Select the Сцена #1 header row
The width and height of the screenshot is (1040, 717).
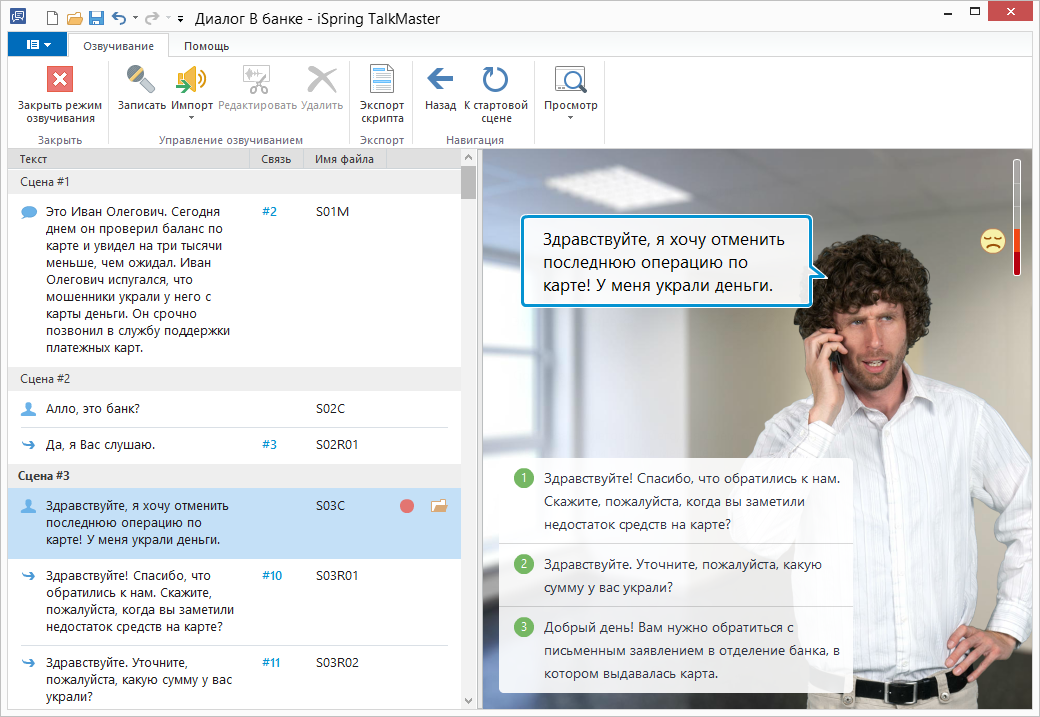point(234,182)
